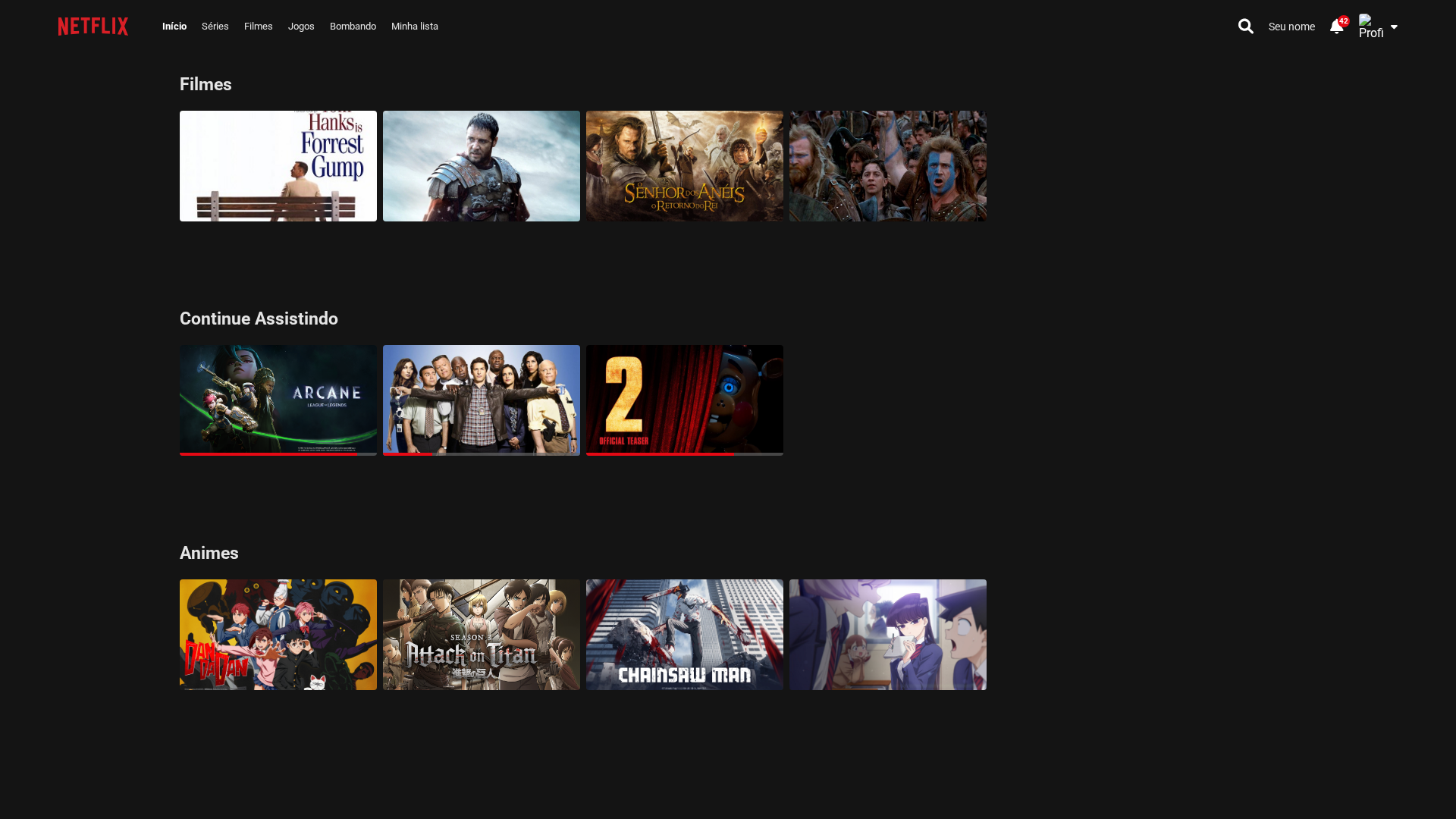Resume watching Arcane
This screenshot has height=819, width=1456.
278,400
